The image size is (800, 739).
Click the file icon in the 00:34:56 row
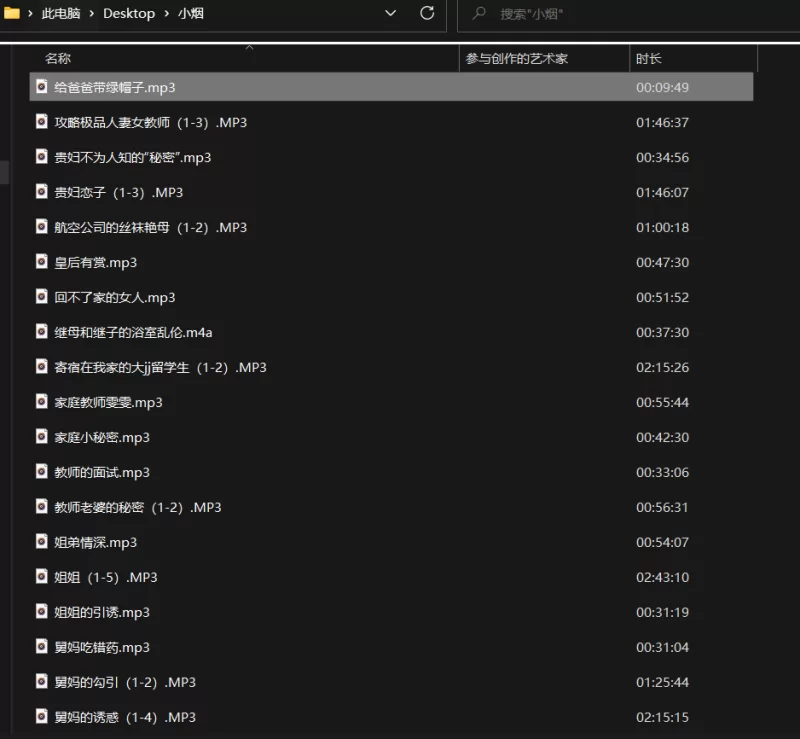(42, 157)
